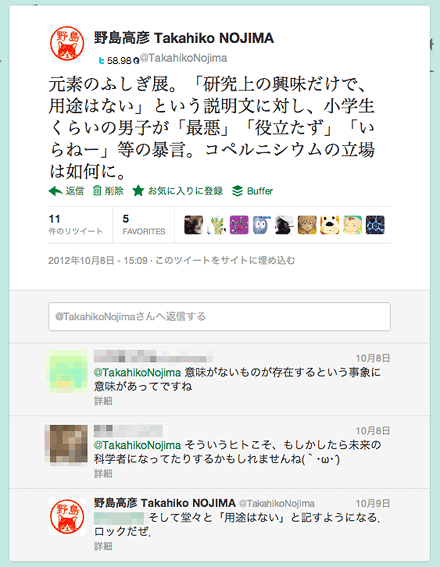Open the purple molecule retweeter avatar

click(239, 225)
